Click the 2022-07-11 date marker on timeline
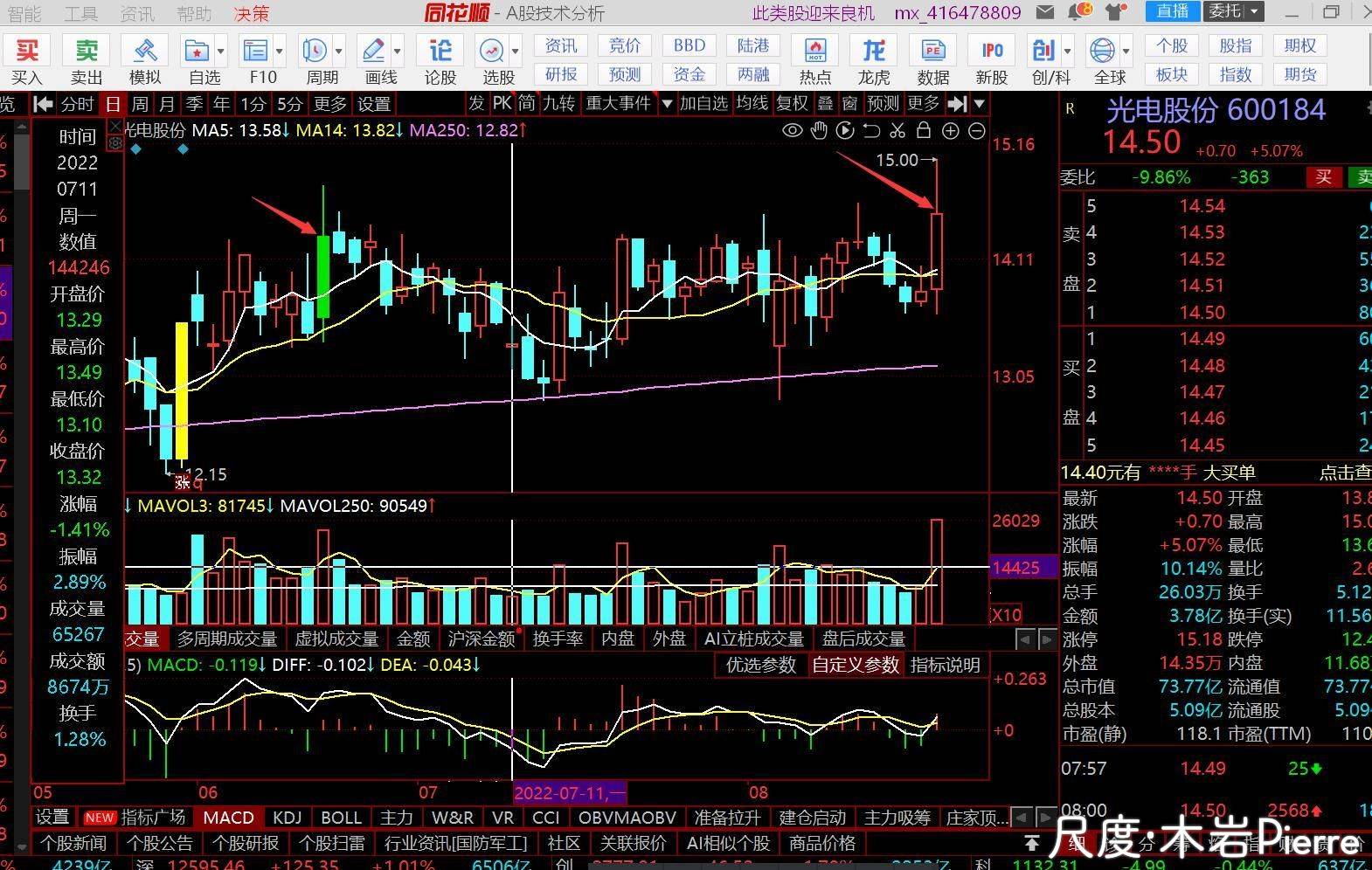1372x870 pixels. point(569,792)
